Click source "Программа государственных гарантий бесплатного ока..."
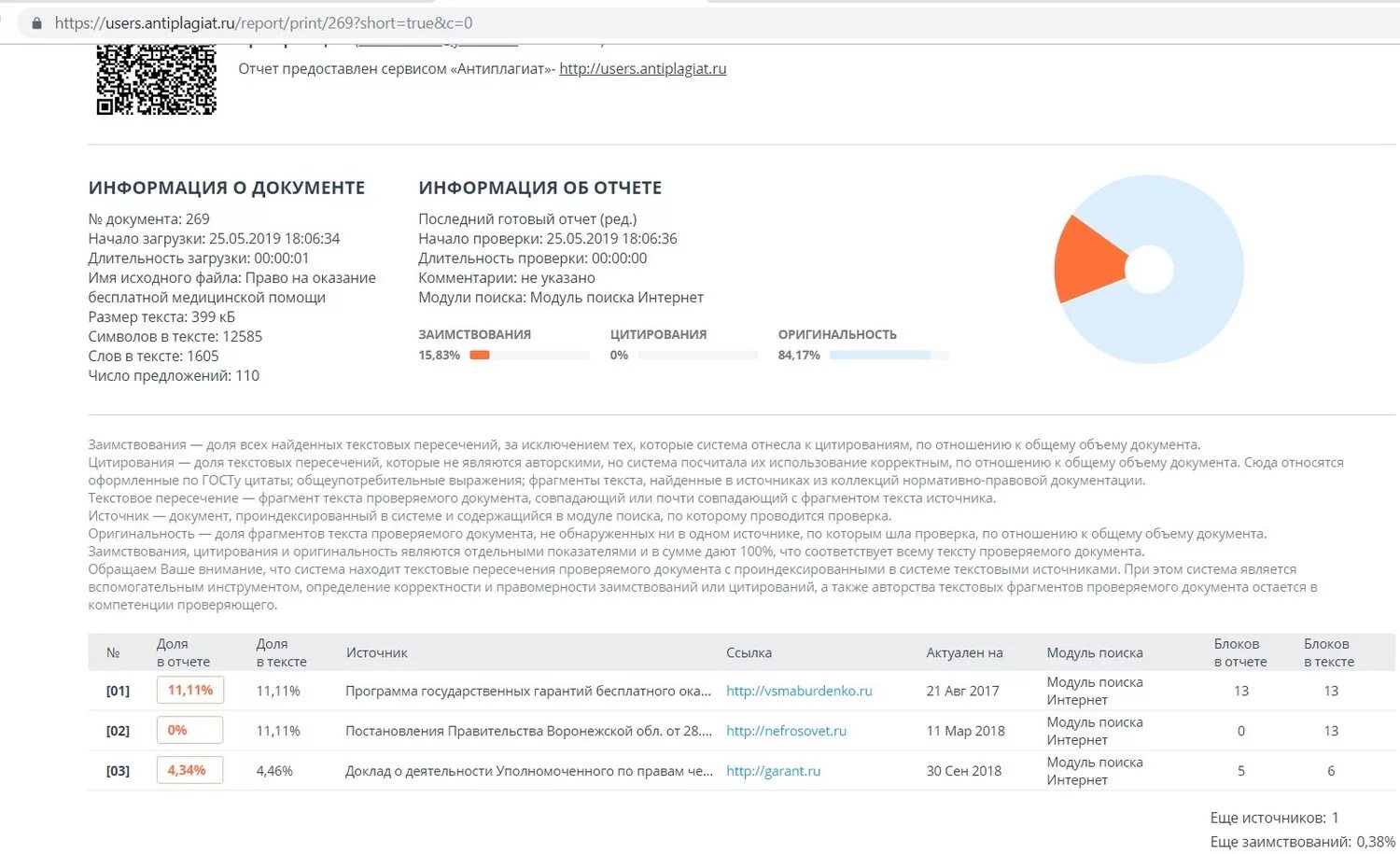This screenshot has height=854, width=1400. tap(528, 692)
